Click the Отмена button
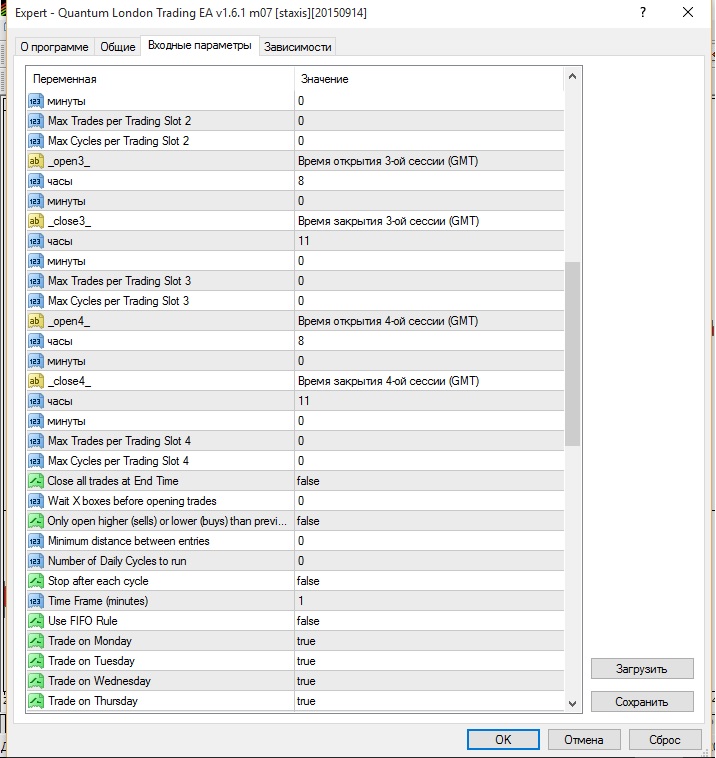716x758 pixels. [x=584, y=740]
